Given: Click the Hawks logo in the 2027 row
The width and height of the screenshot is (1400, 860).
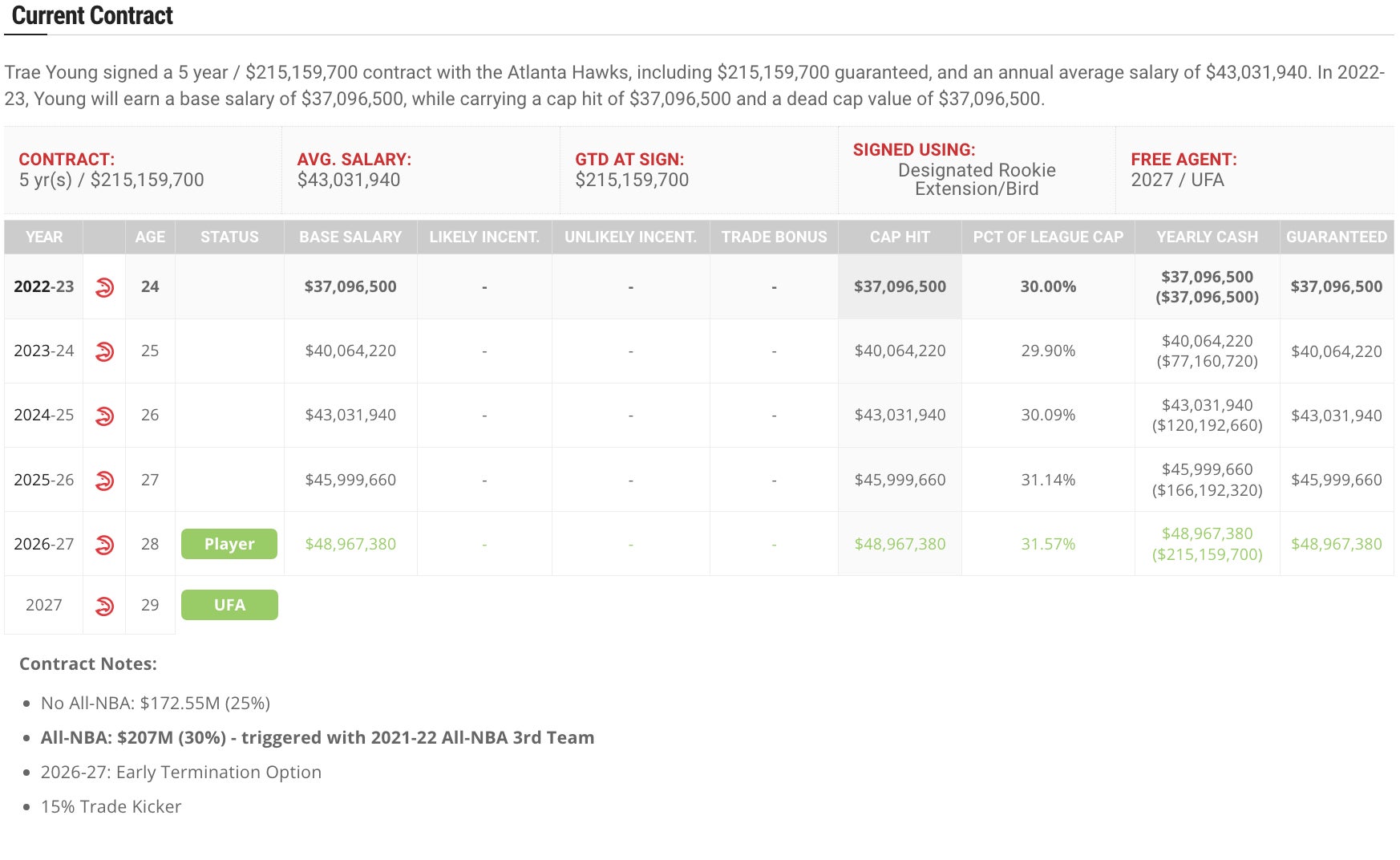Looking at the screenshot, I should (104, 606).
